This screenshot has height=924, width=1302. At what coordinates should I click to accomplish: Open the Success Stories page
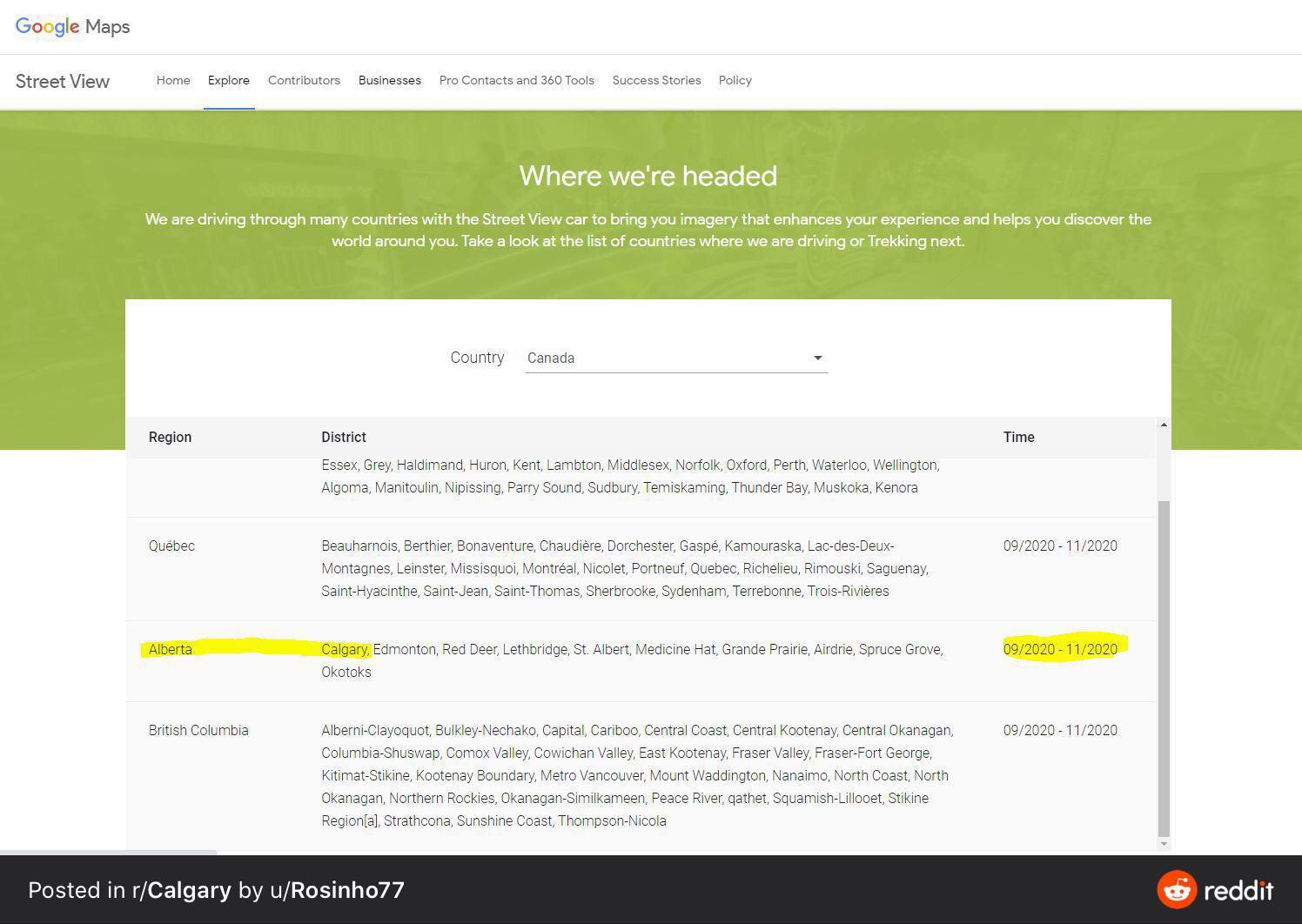pyautogui.click(x=656, y=80)
